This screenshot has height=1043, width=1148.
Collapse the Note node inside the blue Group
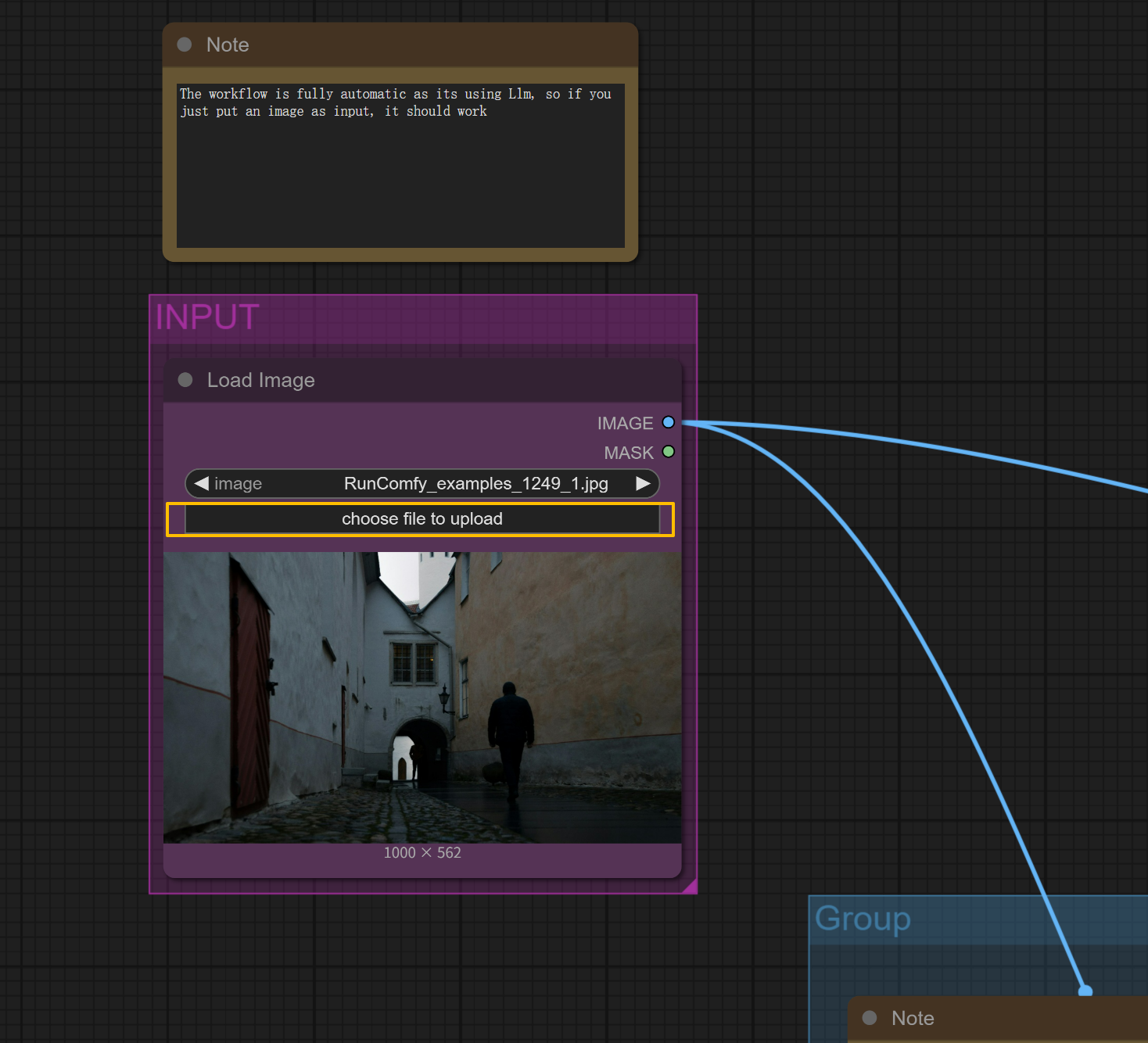tap(870, 1018)
